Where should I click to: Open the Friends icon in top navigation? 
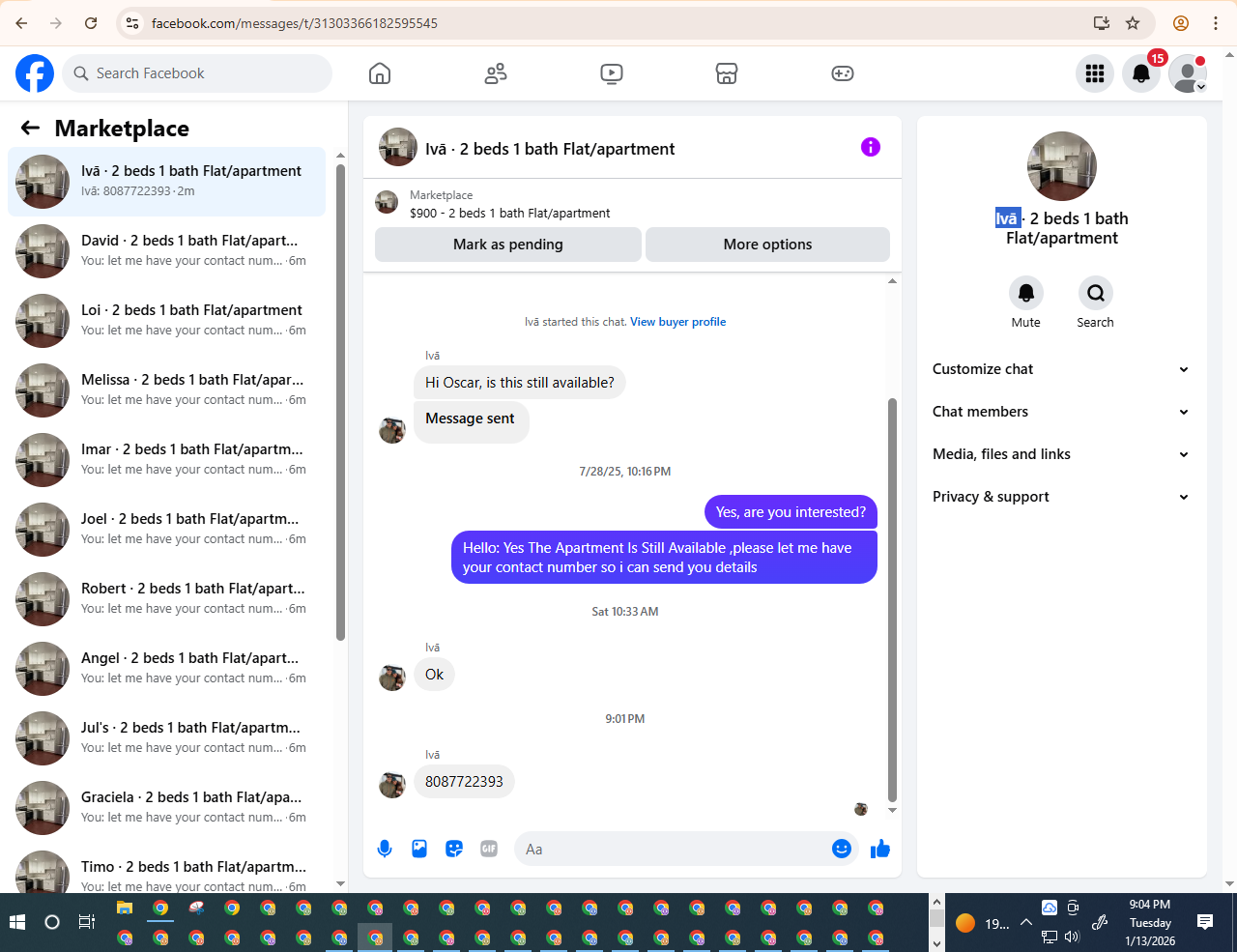496,73
